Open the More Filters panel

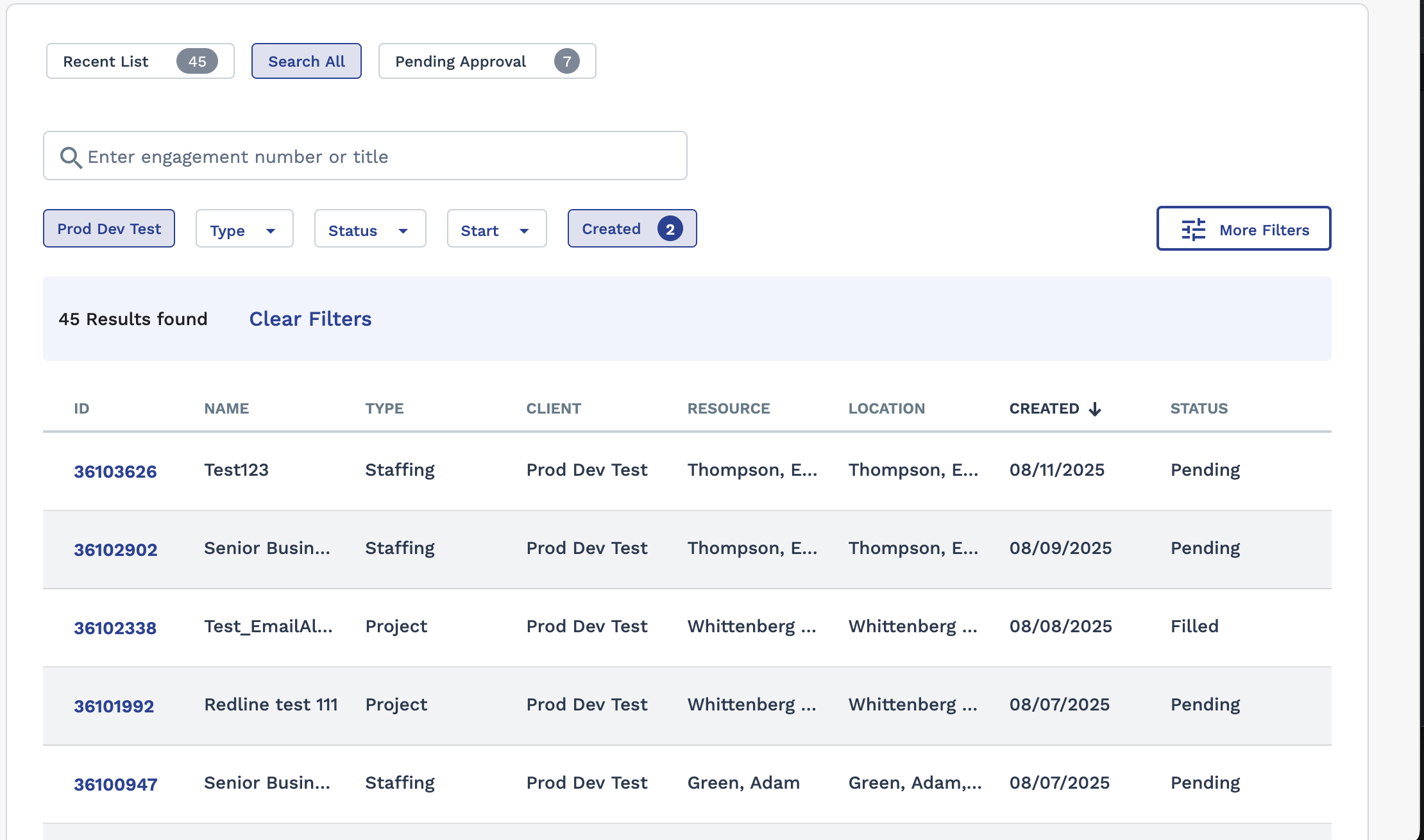(1263, 230)
